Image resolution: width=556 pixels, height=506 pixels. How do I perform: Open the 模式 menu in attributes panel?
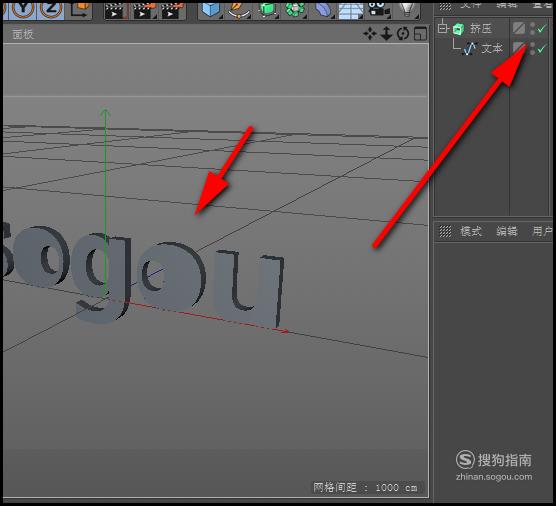pyautogui.click(x=471, y=232)
